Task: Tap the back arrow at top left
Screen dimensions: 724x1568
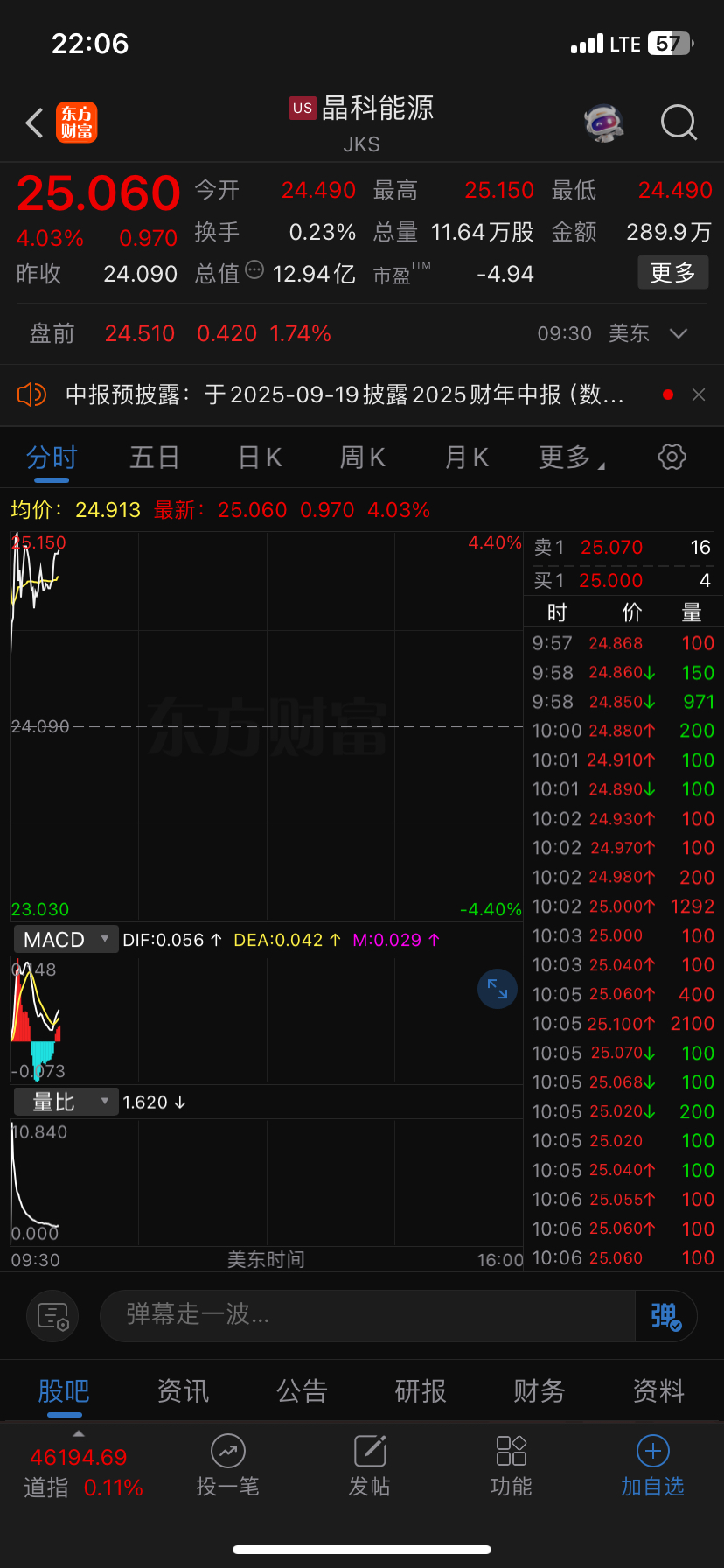Action: tap(34, 122)
